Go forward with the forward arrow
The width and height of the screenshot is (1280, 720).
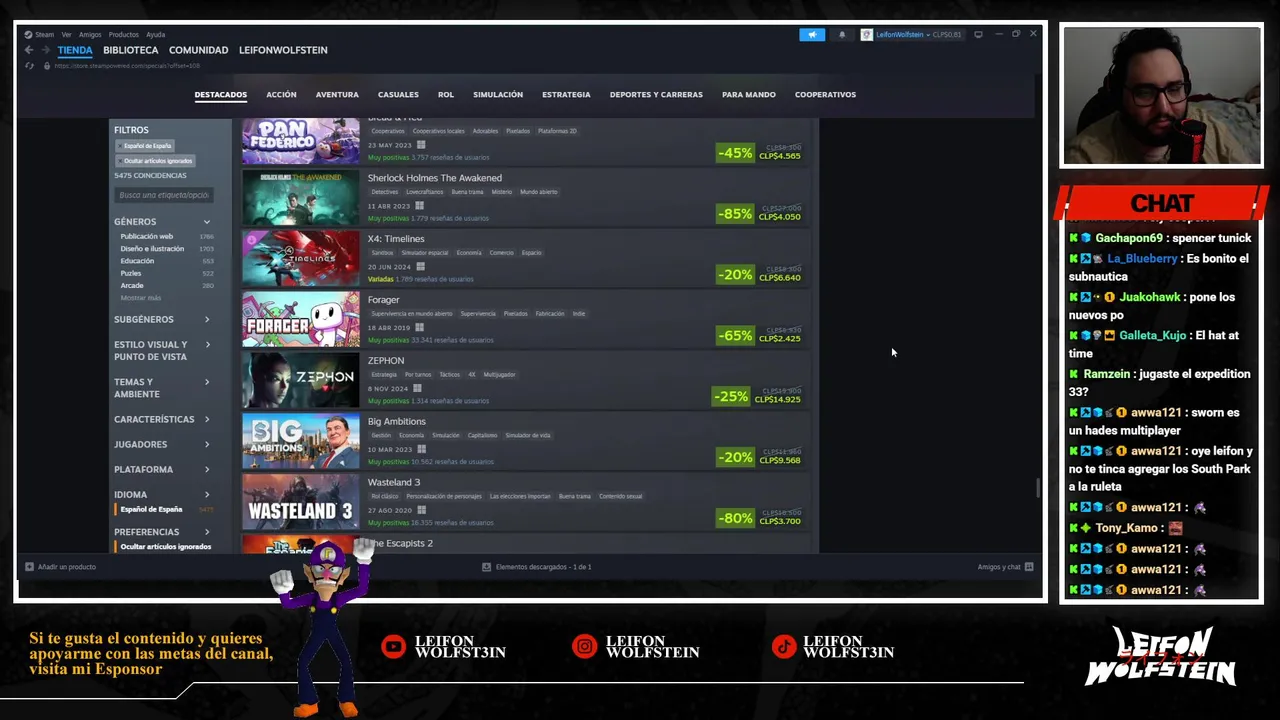pyautogui.click(x=44, y=50)
